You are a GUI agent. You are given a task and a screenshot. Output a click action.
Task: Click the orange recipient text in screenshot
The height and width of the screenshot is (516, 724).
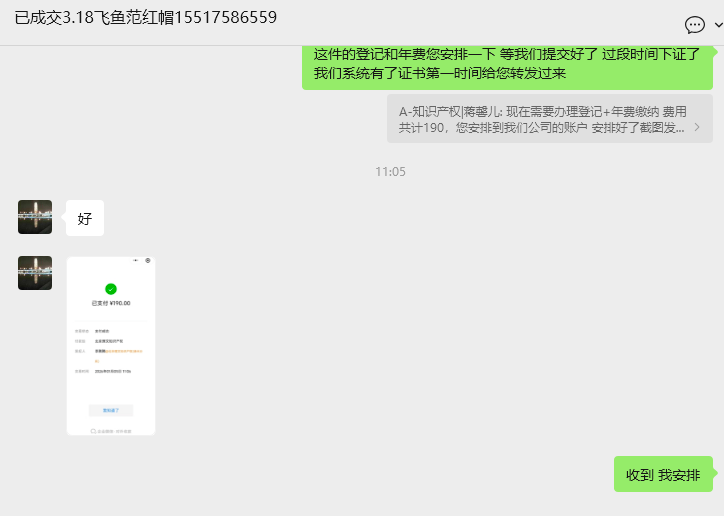click(x=122, y=354)
